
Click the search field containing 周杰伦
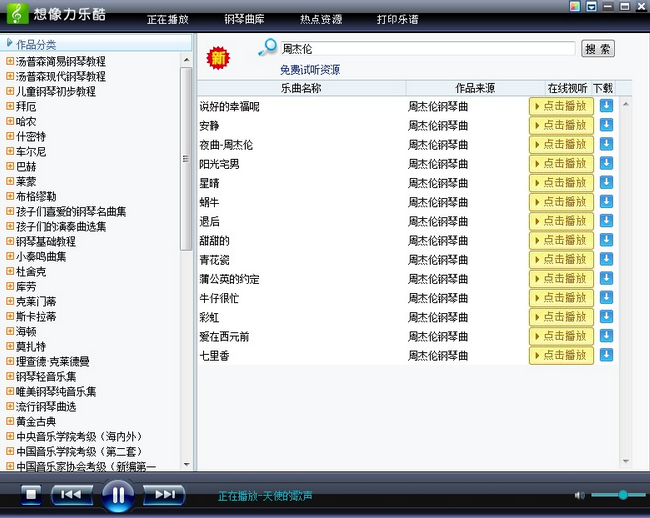click(428, 49)
